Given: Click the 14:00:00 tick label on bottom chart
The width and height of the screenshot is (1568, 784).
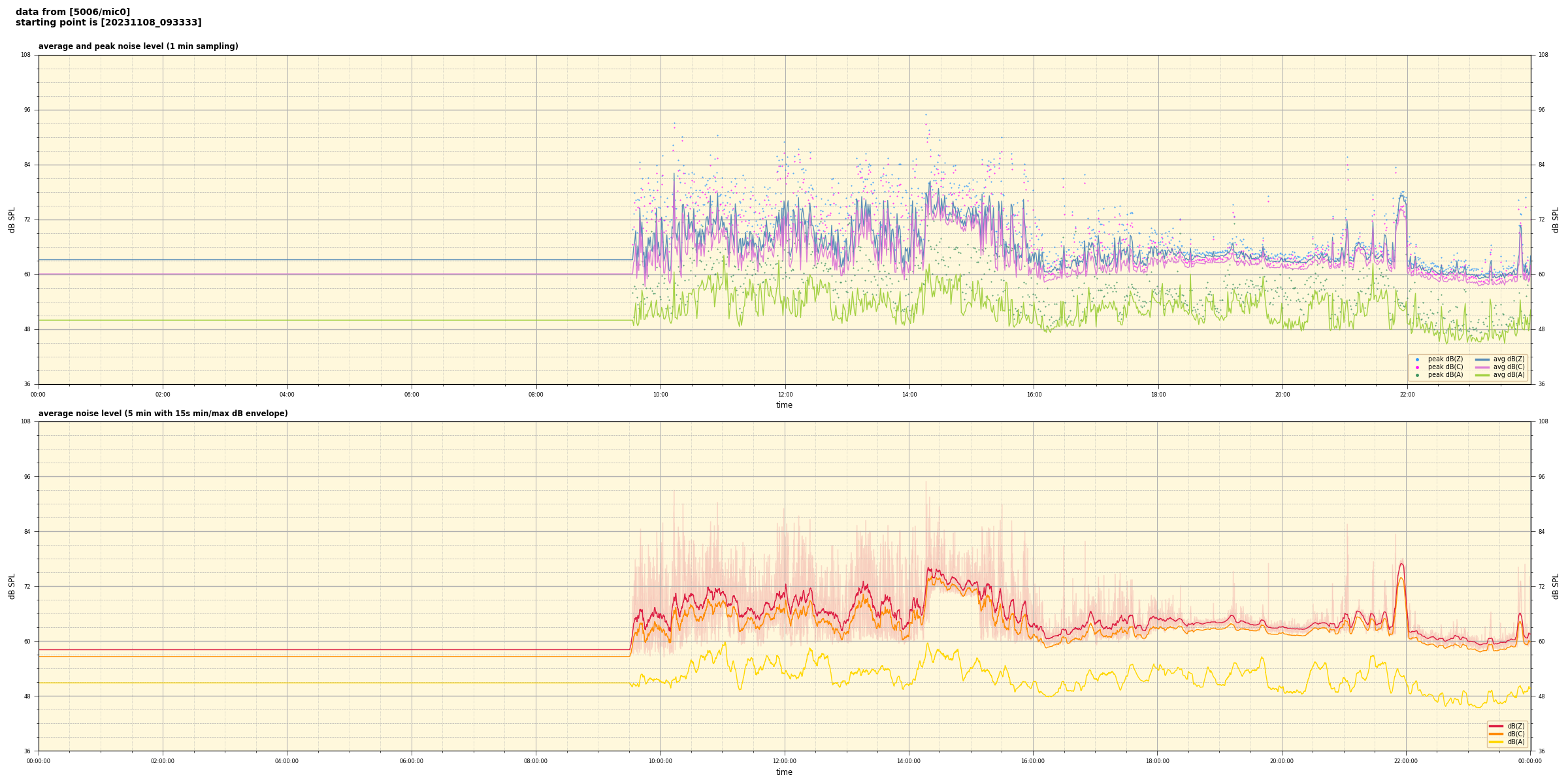Looking at the screenshot, I should tap(908, 761).
